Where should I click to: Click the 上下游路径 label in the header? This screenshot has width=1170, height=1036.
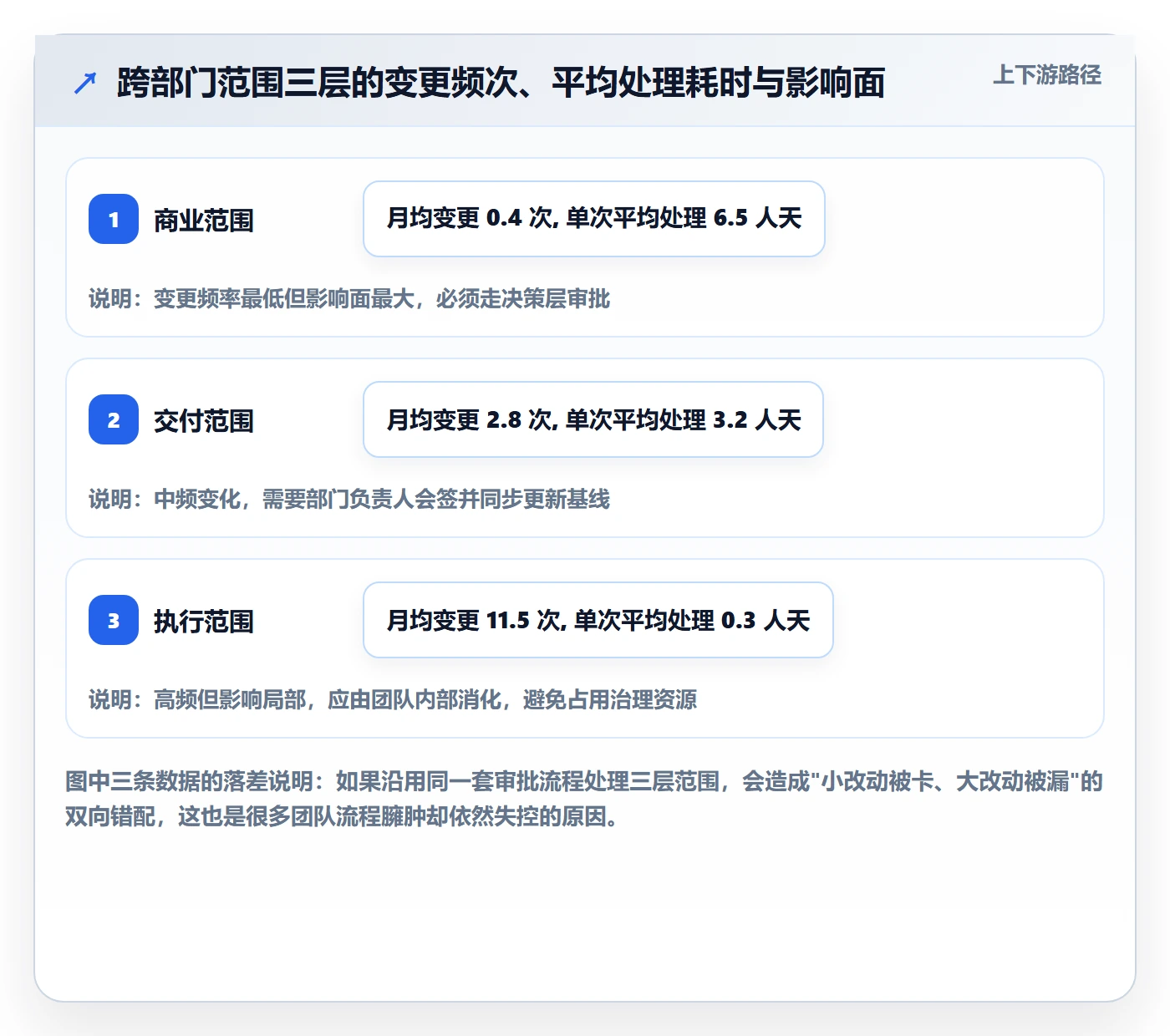coord(1047,75)
